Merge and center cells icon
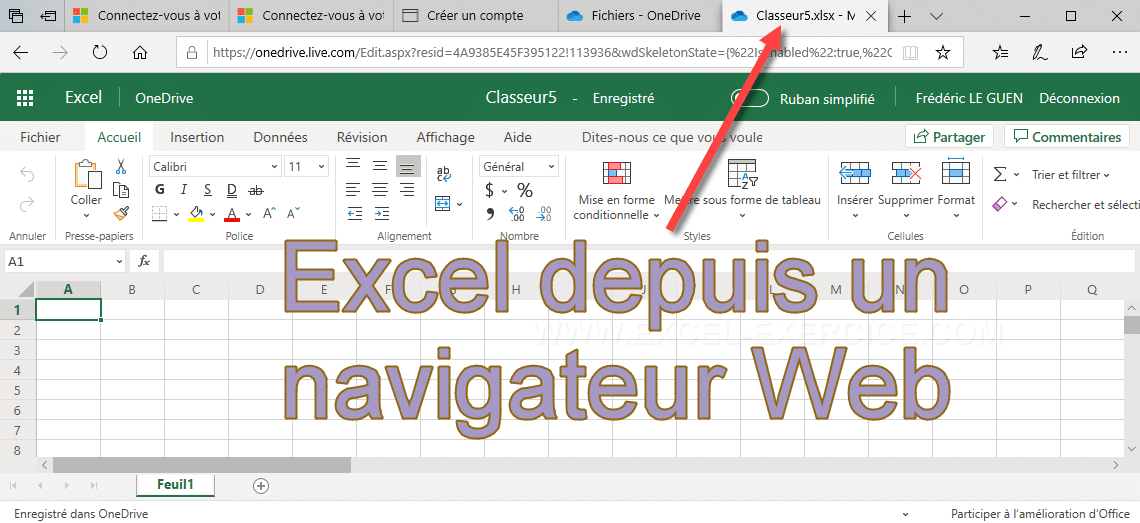The width and height of the screenshot is (1140, 523). (443, 204)
